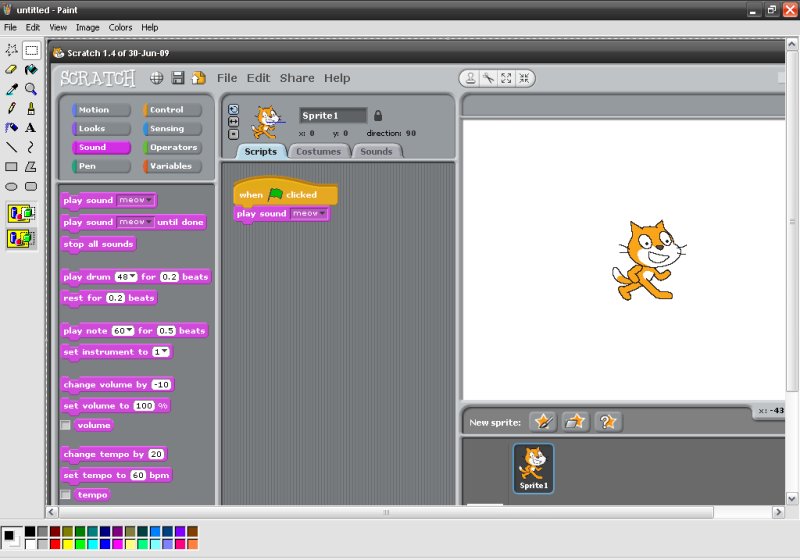
Task: Choose the Fill With Color bucket tool
Action: [31, 69]
